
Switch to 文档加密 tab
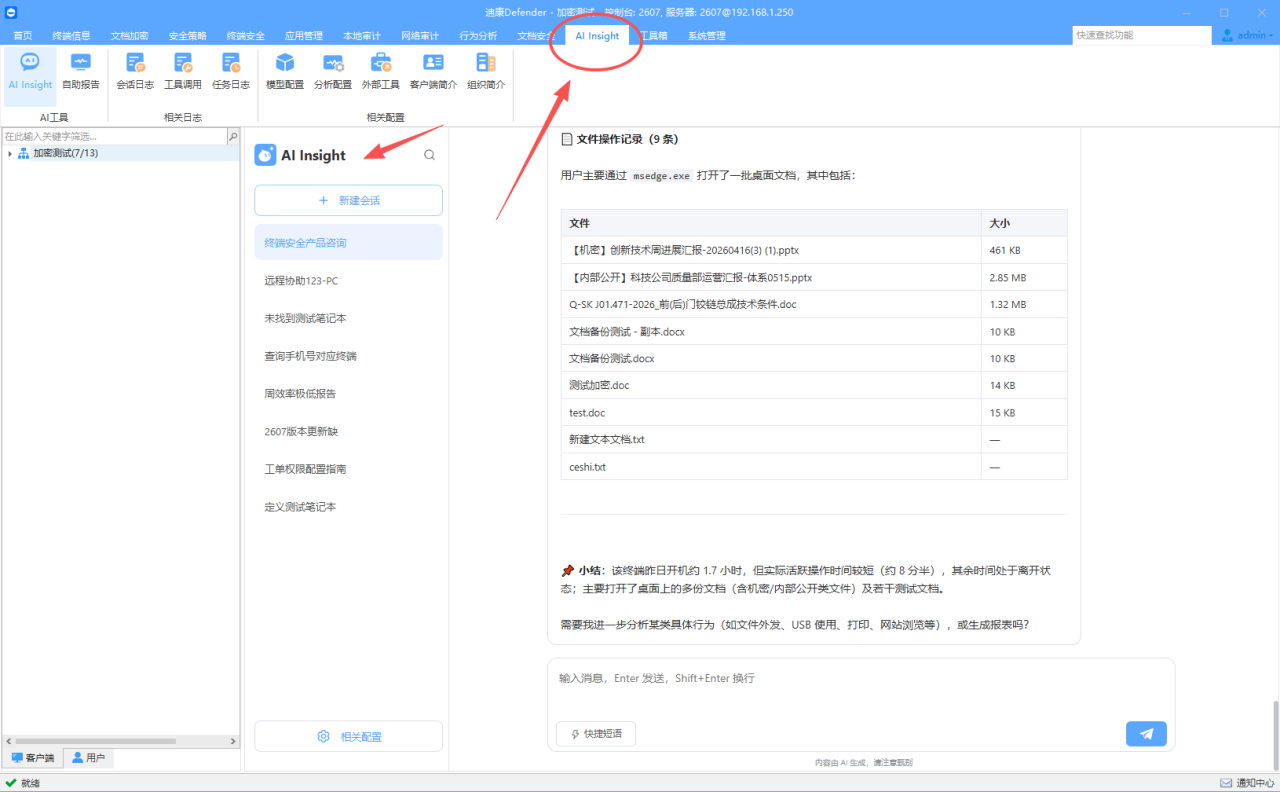(x=129, y=36)
